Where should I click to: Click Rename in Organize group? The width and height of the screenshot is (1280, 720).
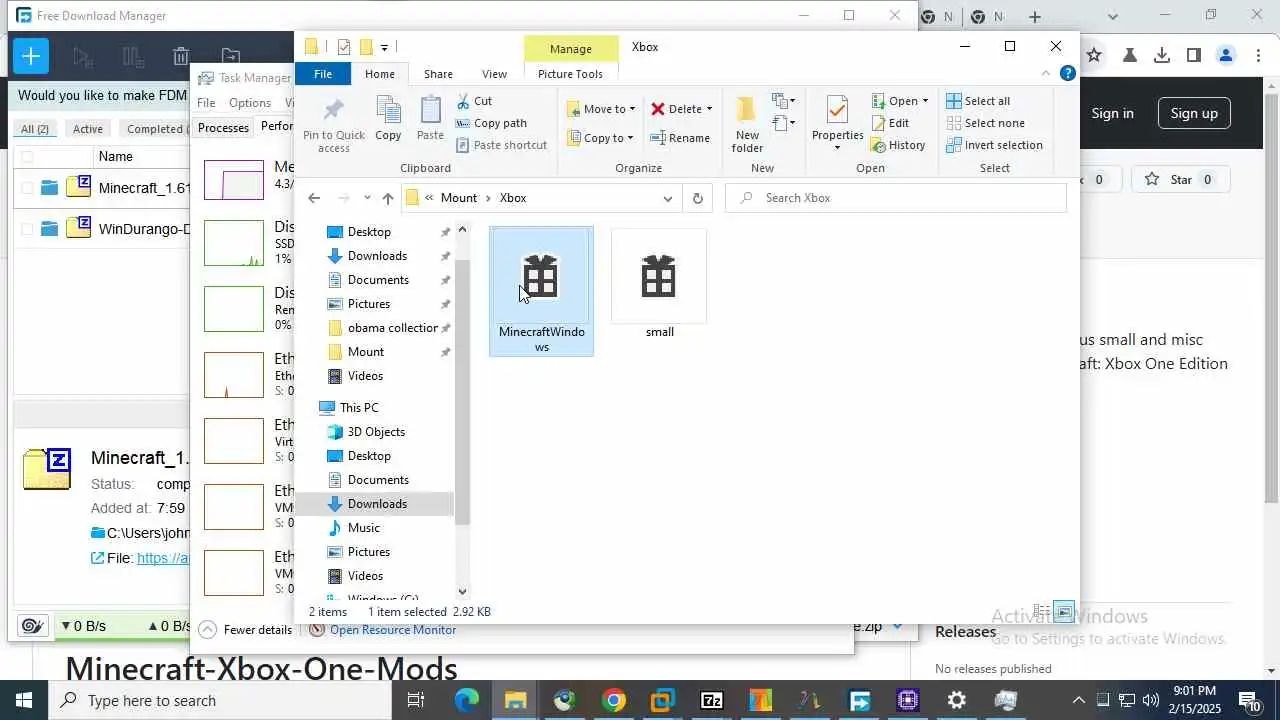point(680,138)
